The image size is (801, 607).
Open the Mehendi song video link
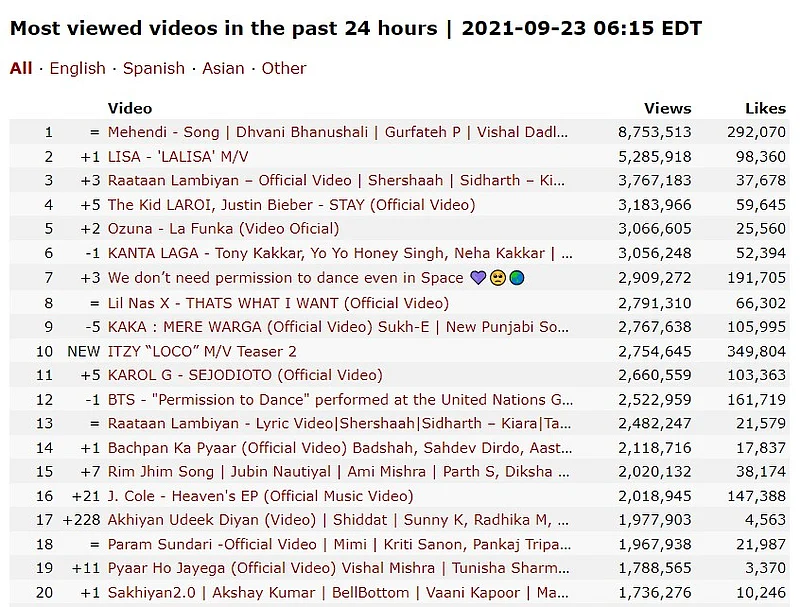(340, 132)
